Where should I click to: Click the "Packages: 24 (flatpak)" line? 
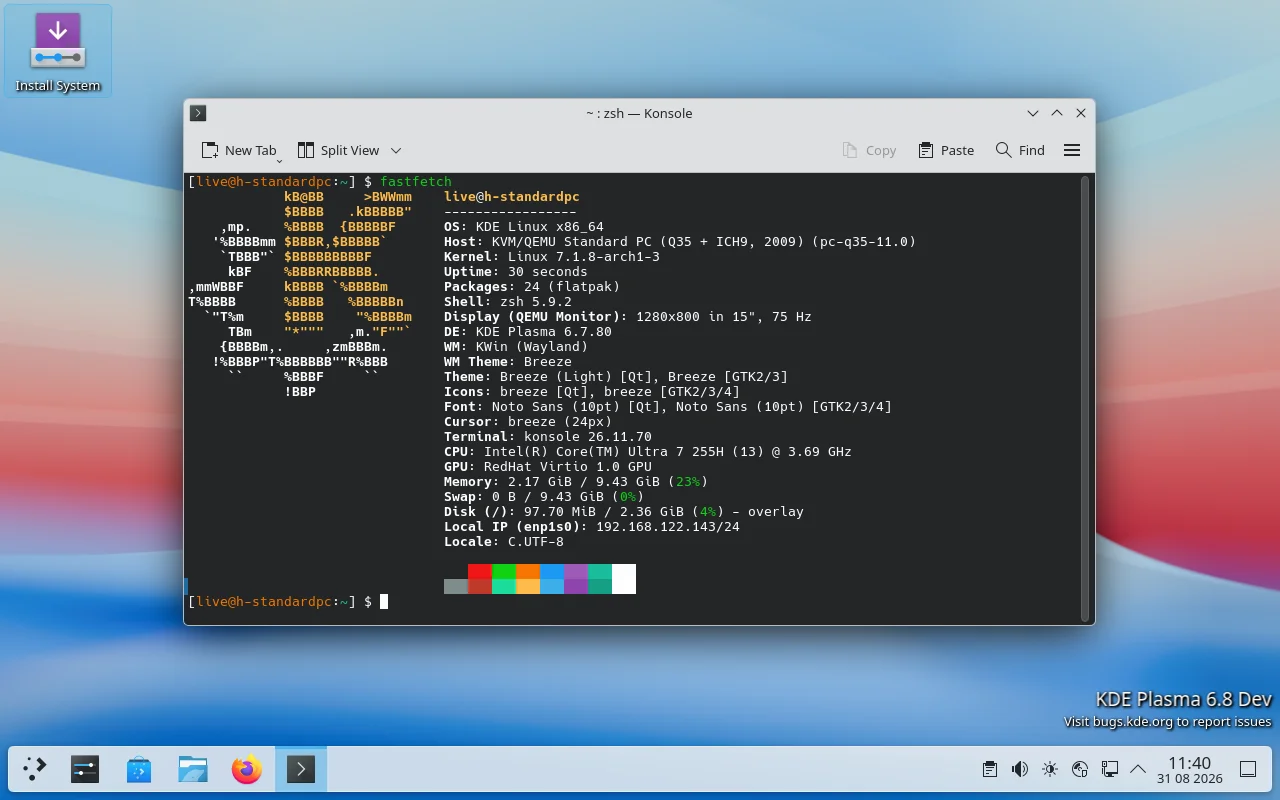point(532,287)
